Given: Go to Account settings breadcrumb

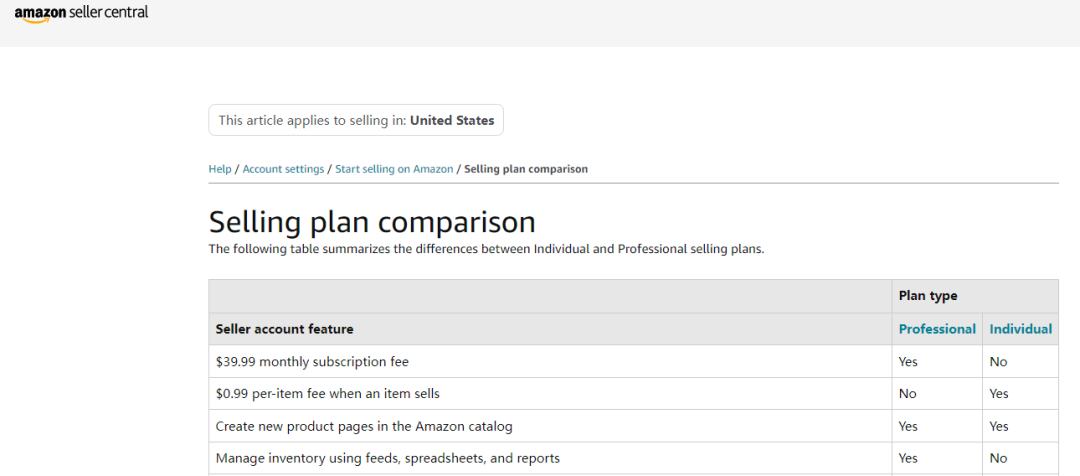Looking at the screenshot, I should pyautogui.click(x=283, y=169).
